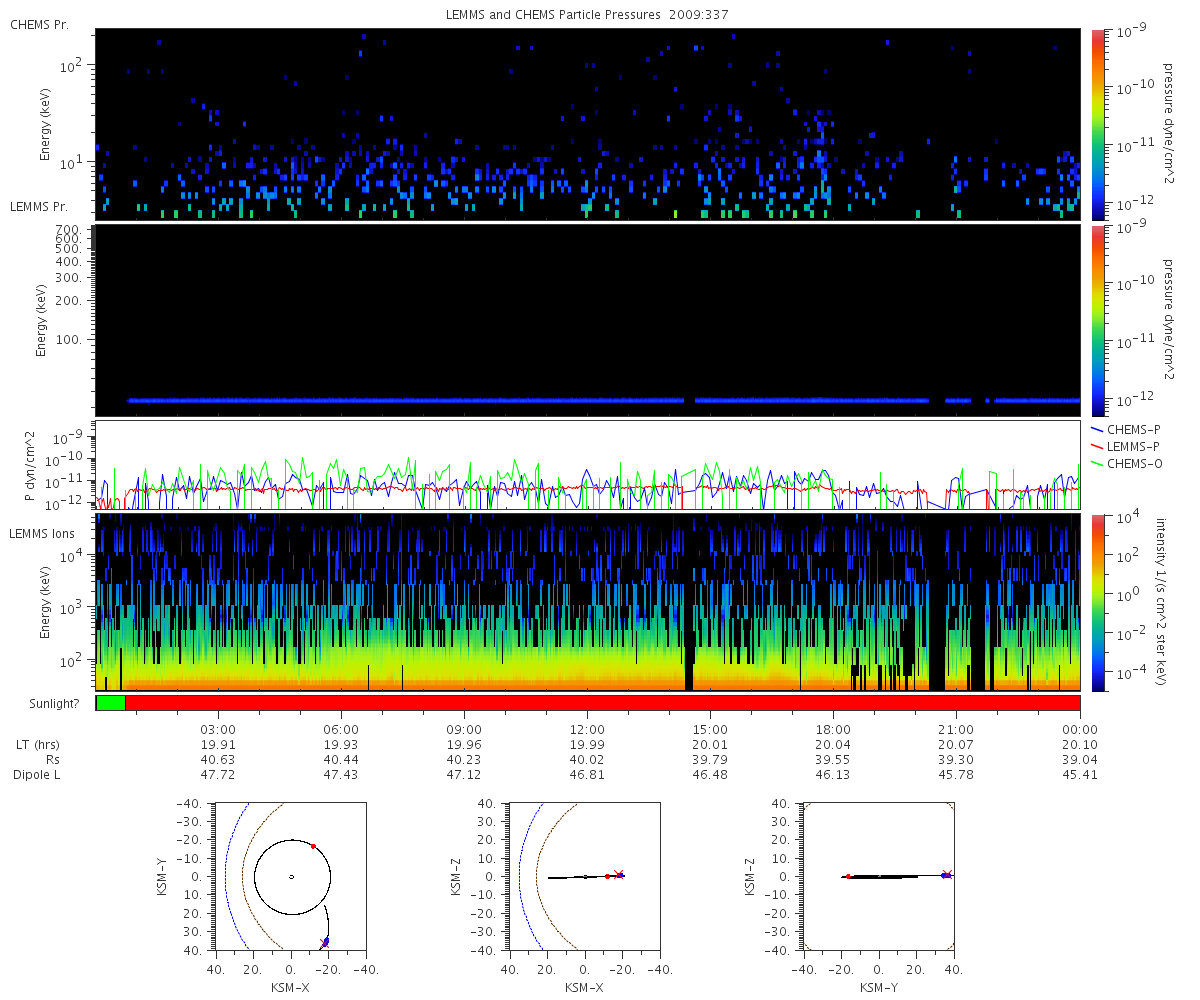The height and width of the screenshot is (1000, 1200).
Task: Click the red dot on the circular orbit
Action: (x=313, y=846)
